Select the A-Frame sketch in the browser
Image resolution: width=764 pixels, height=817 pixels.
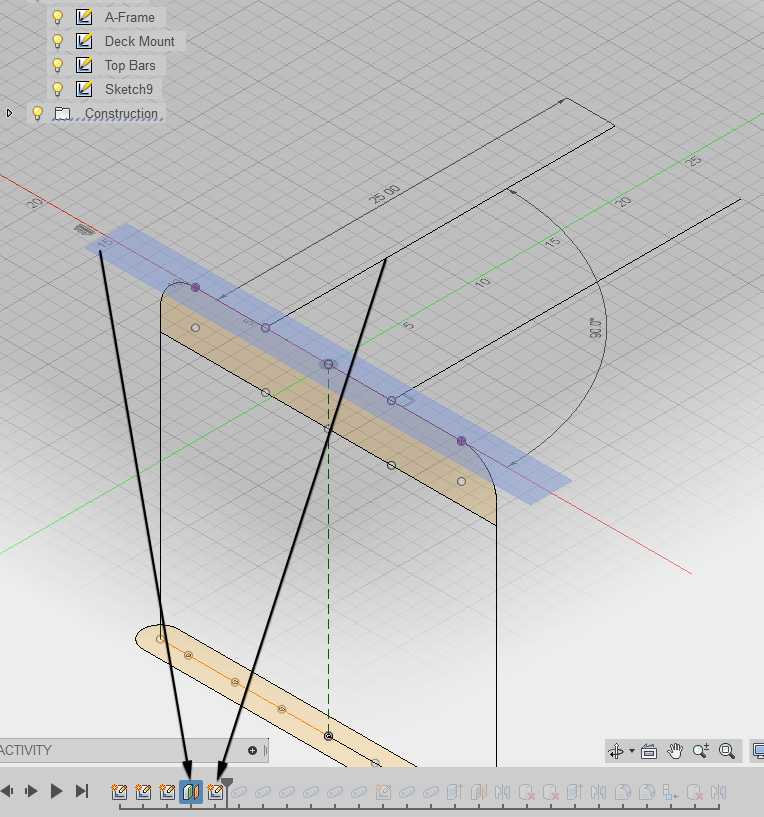click(x=130, y=17)
